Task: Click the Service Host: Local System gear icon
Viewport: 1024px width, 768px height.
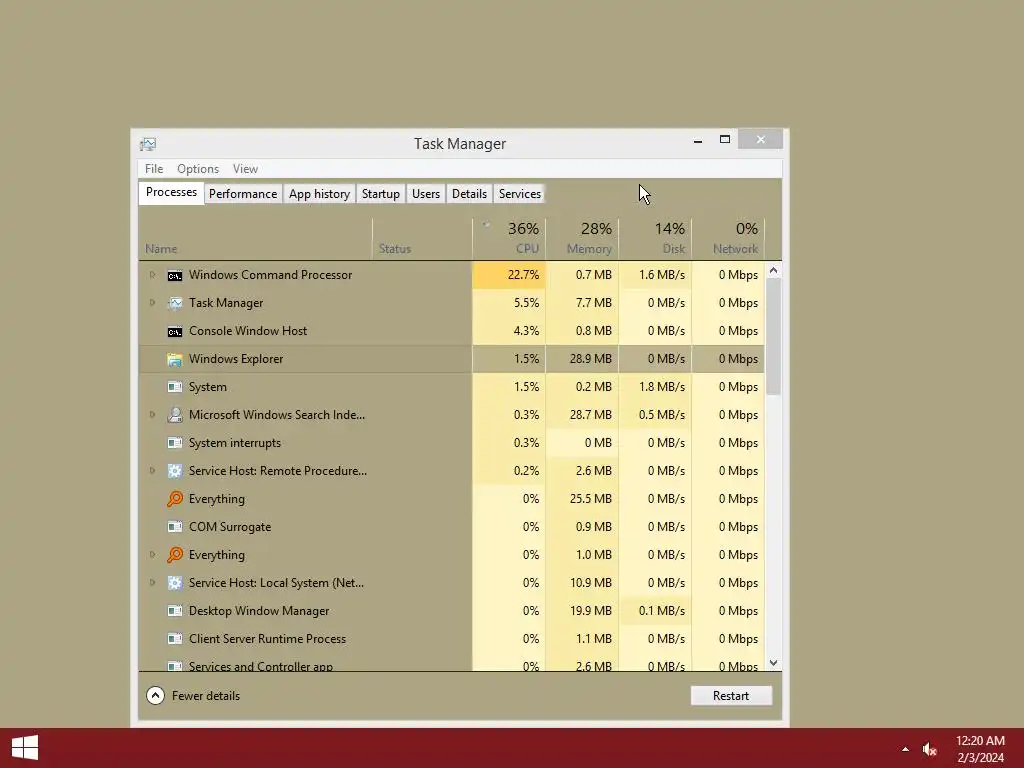Action: point(174,583)
